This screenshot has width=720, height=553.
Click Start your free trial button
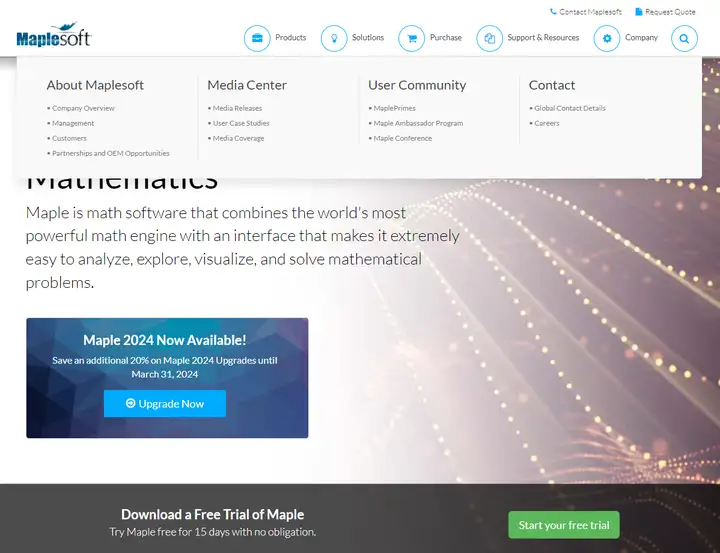564,525
